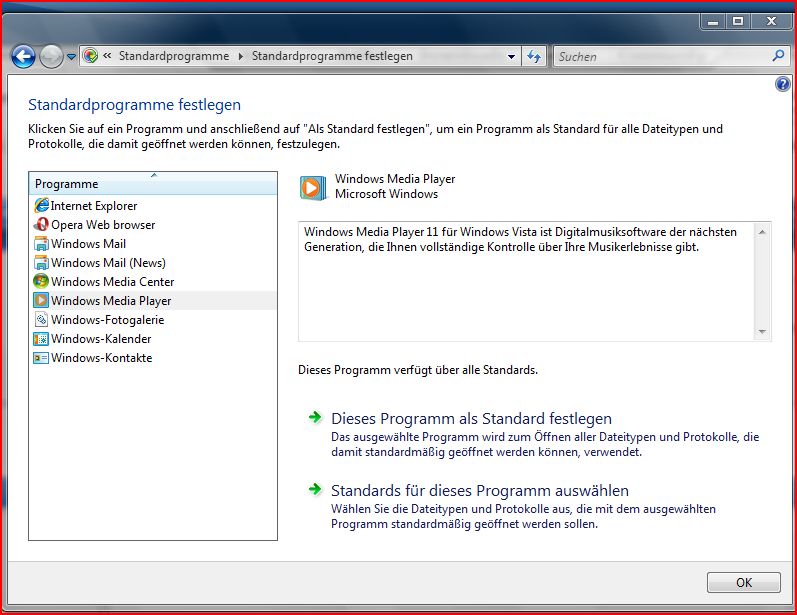This screenshot has height=615, width=797.
Task: Click large Windows Media Player icon in details
Action: point(313,188)
